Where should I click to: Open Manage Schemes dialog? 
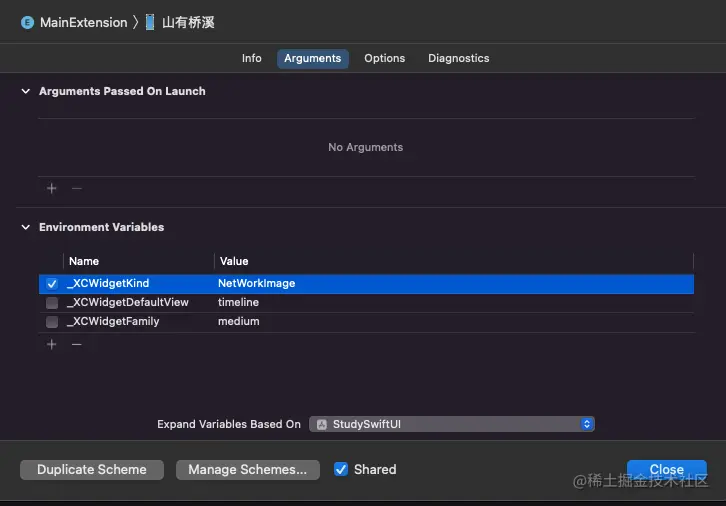coord(248,469)
